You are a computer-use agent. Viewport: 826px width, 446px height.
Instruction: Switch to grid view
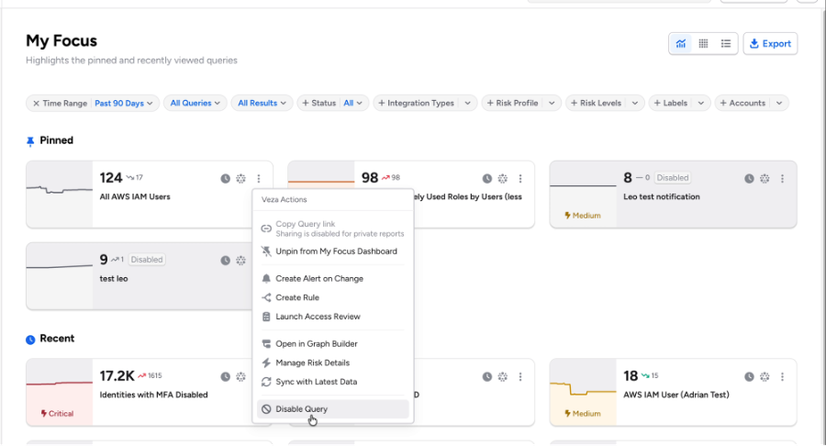(x=703, y=44)
